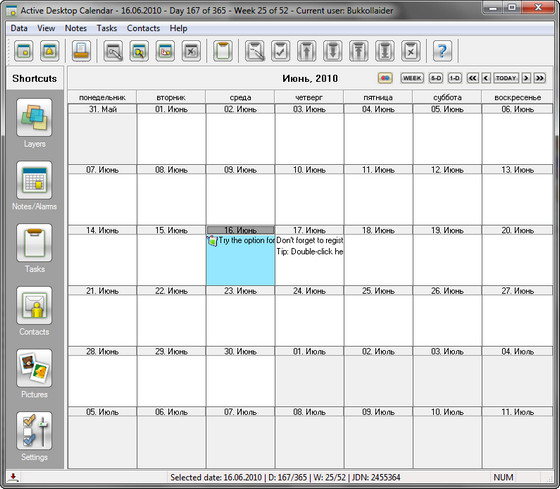Select the 13. Июнь date header
Viewport: 560px width, 489px height.
518,170
